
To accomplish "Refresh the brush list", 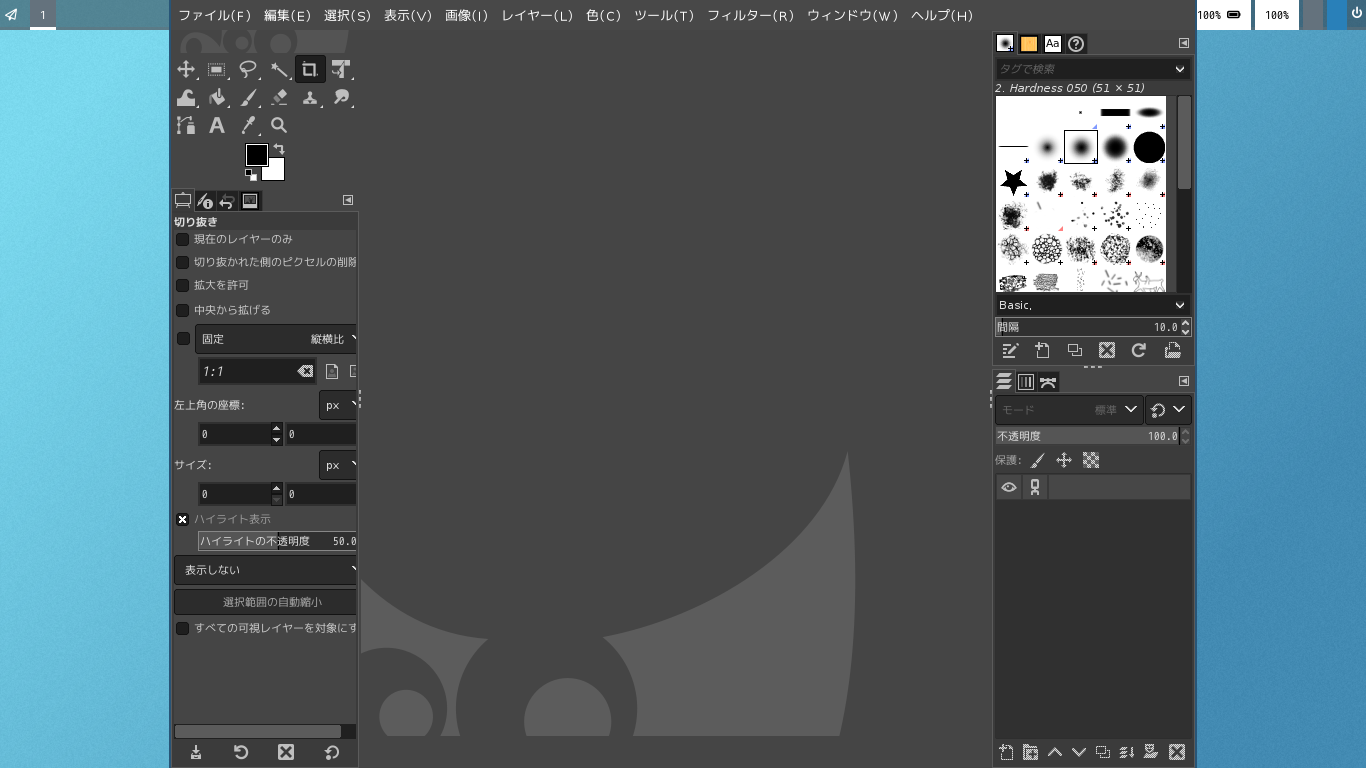I will (1138, 351).
